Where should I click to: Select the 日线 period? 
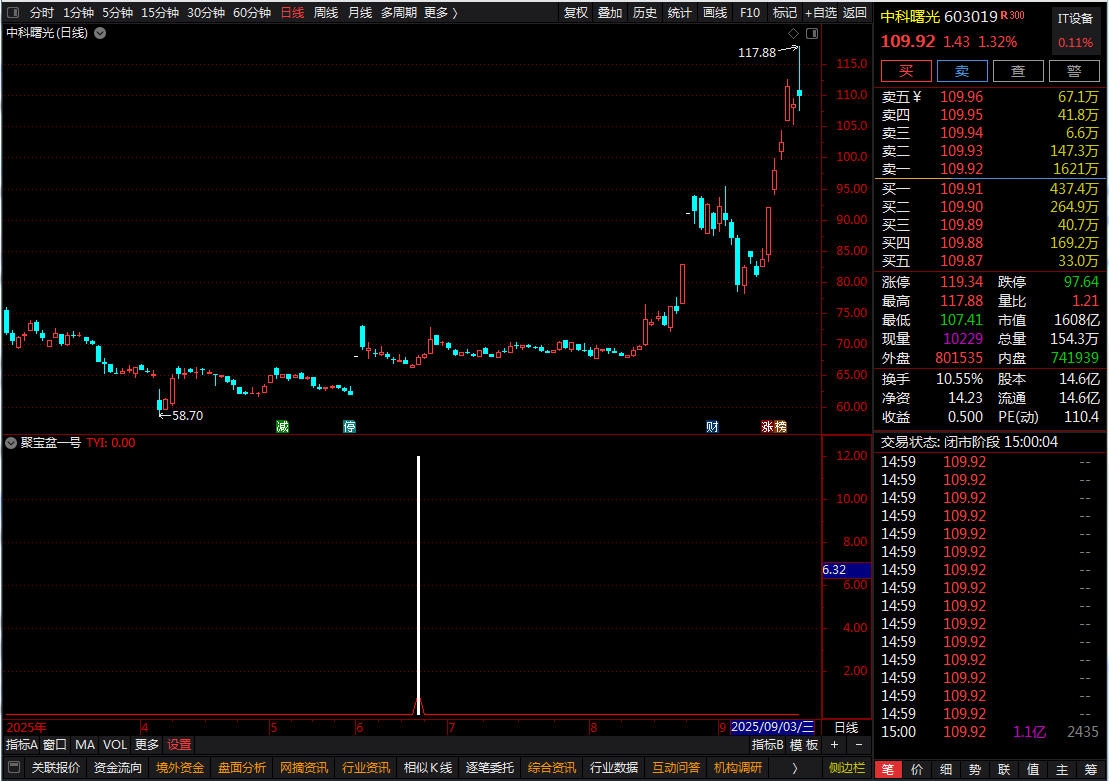[292, 13]
